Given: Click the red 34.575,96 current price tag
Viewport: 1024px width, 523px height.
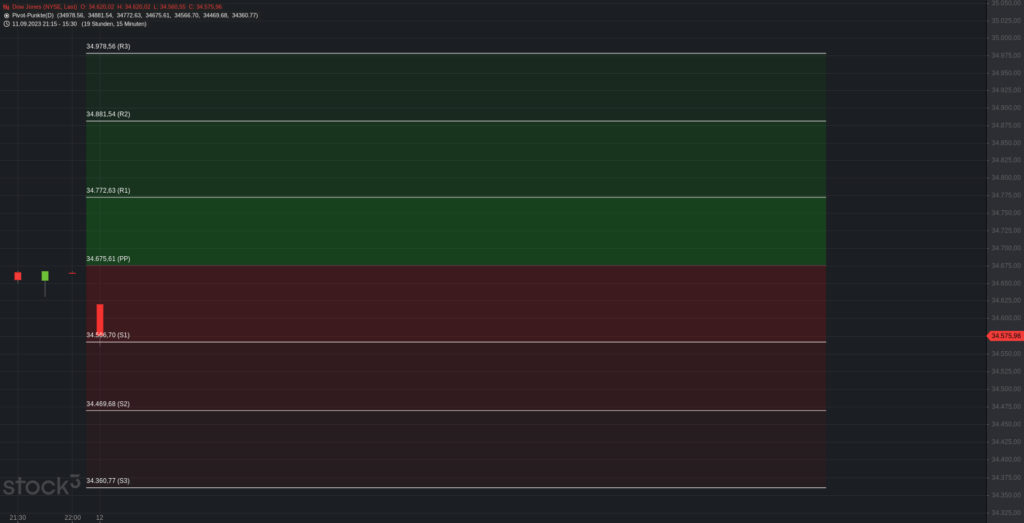Looking at the screenshot, I should tap(1004, 336).
